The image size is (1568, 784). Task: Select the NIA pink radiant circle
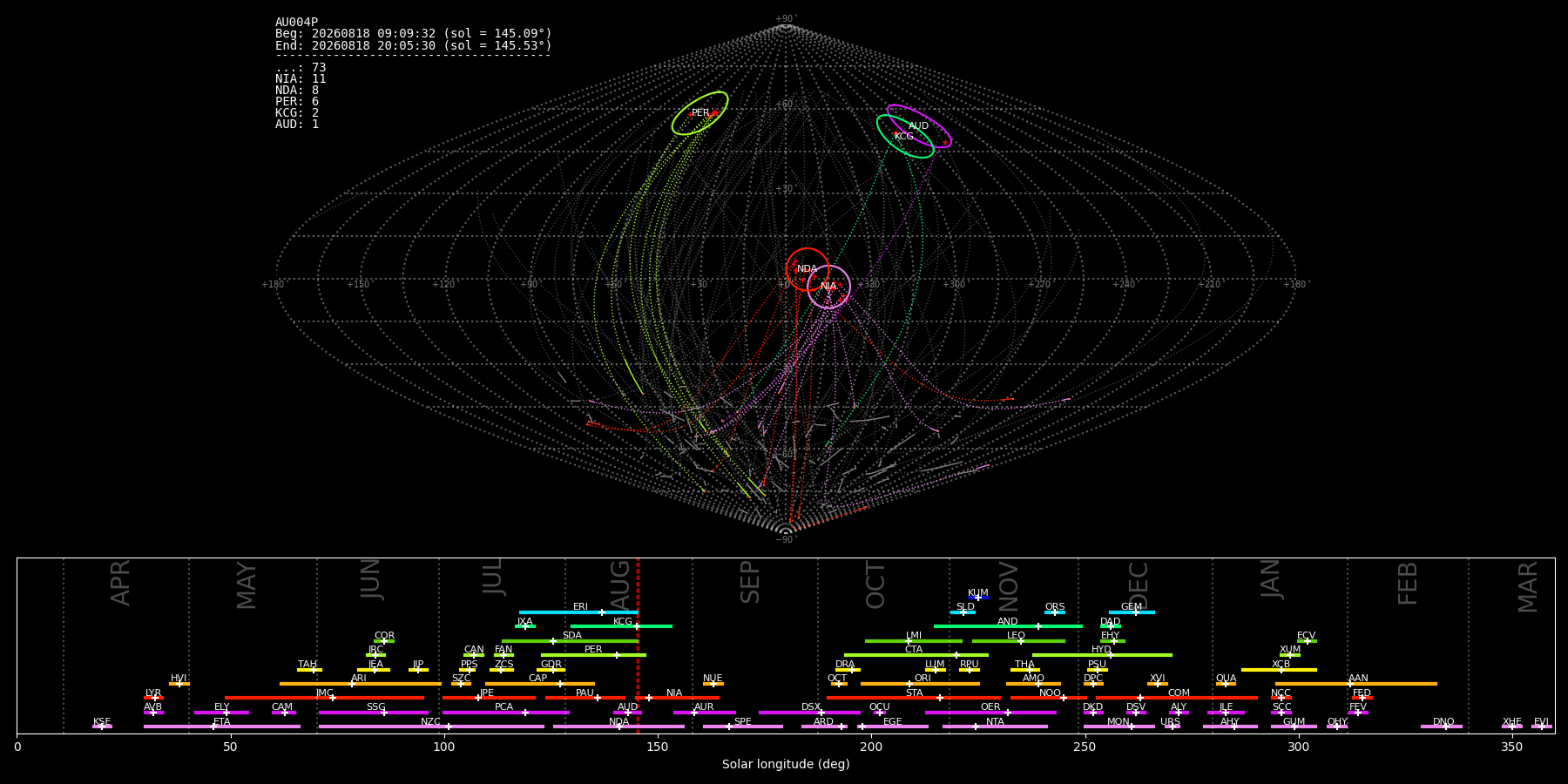(x=828, y=287)
